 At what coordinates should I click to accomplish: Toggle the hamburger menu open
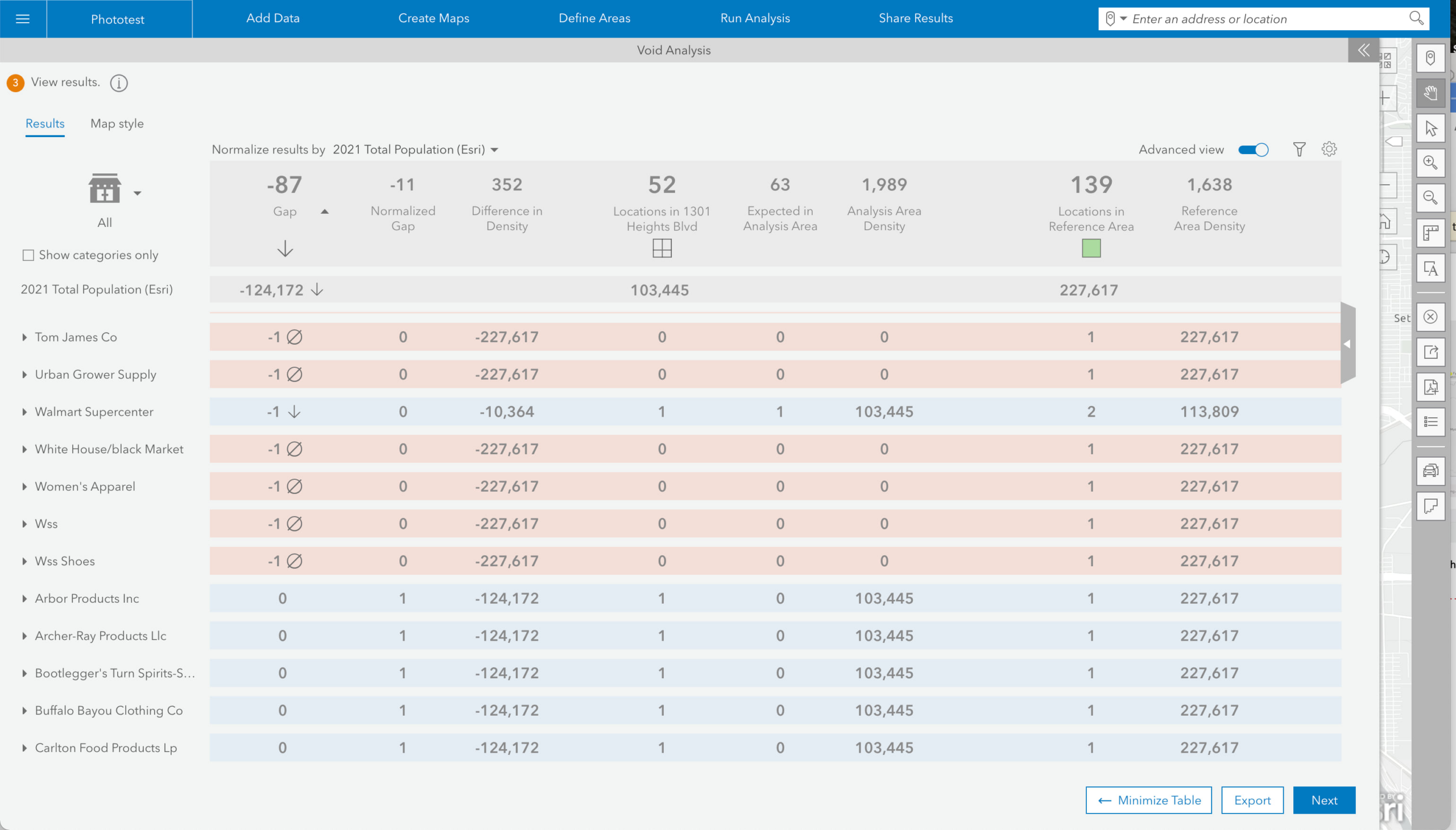(22, 17)
